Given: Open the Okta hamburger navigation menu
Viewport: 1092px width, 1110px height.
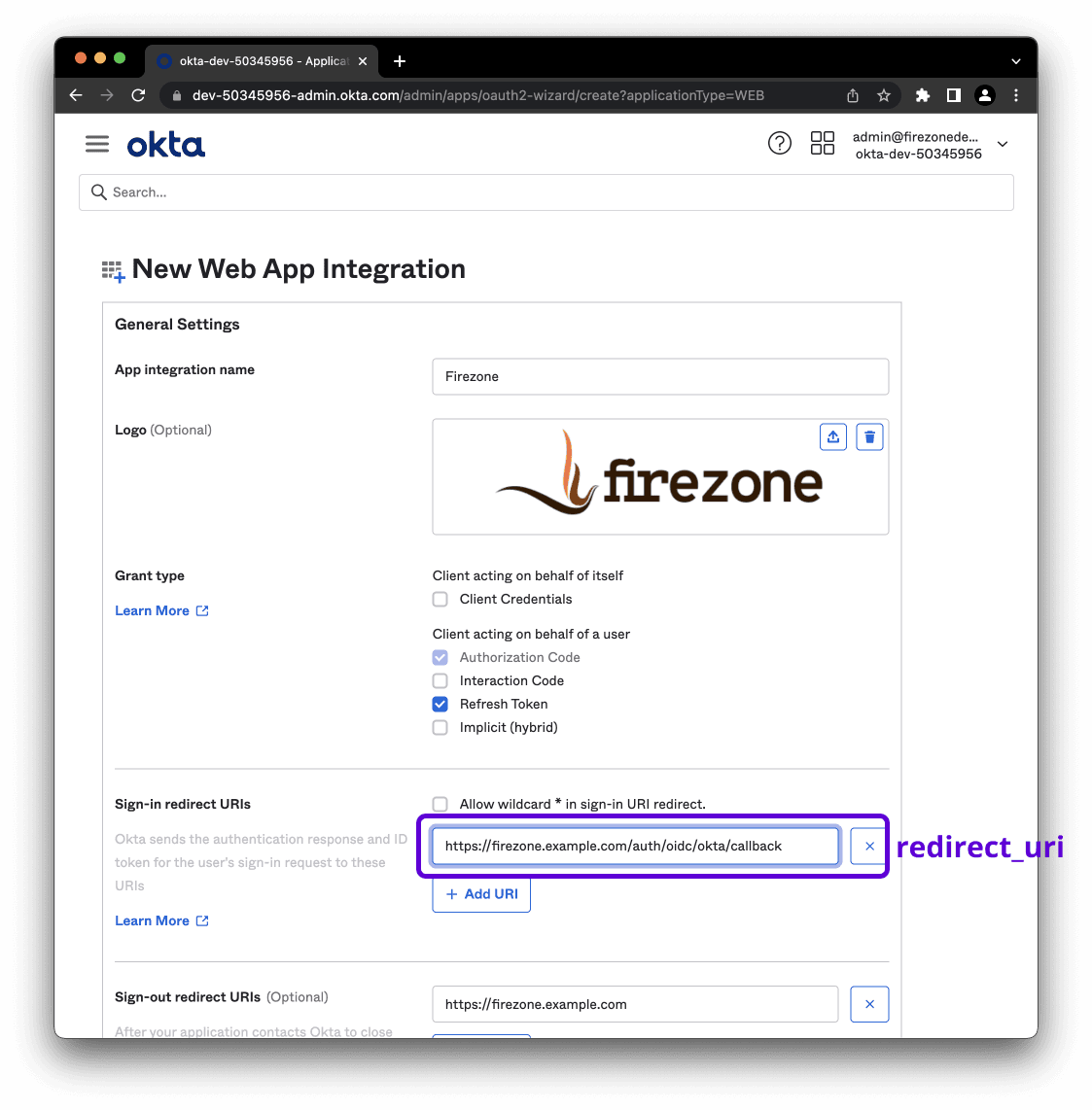Looking at the screenshot, I should tap(97, 144).
